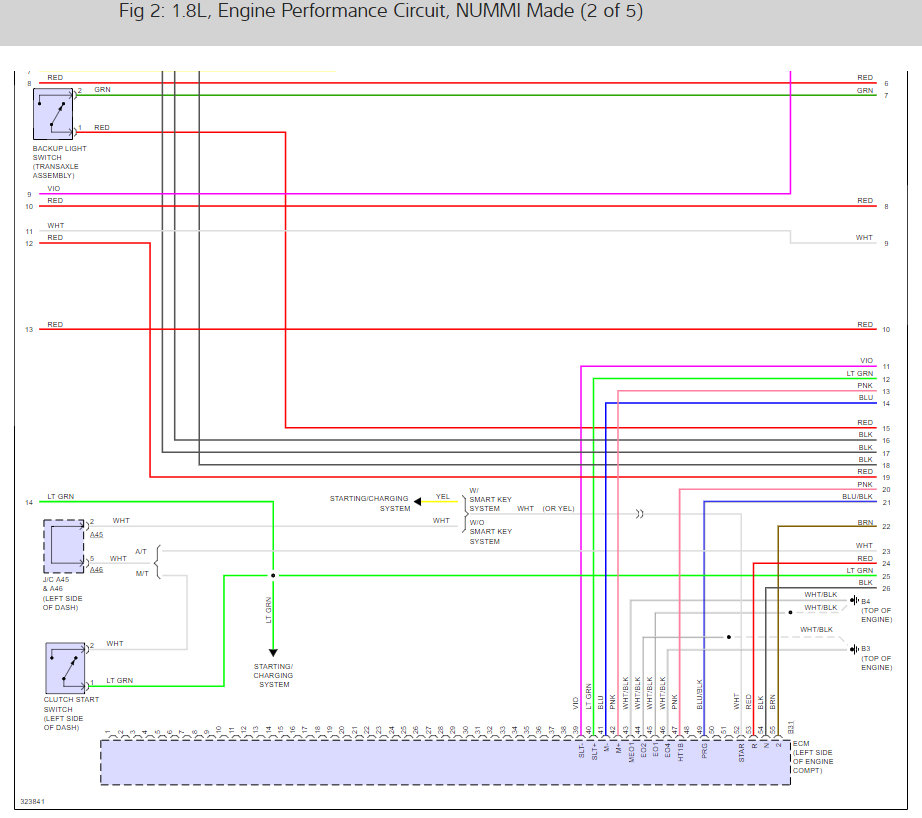
Task: Click the inline connector symbol on the WHT (OR YEL) wire
Action: tap(639, 514)
